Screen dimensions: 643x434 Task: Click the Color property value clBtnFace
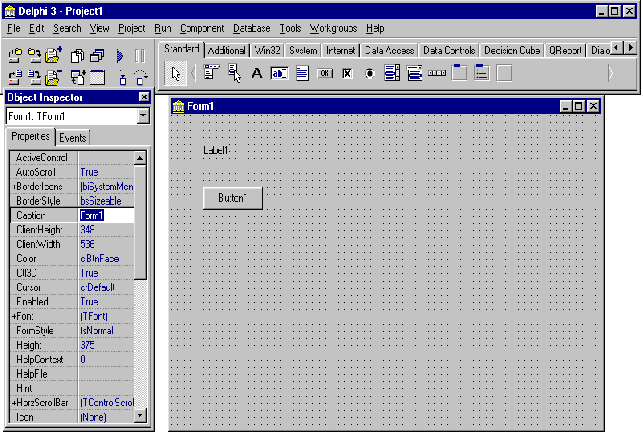(x=105, y=258)
